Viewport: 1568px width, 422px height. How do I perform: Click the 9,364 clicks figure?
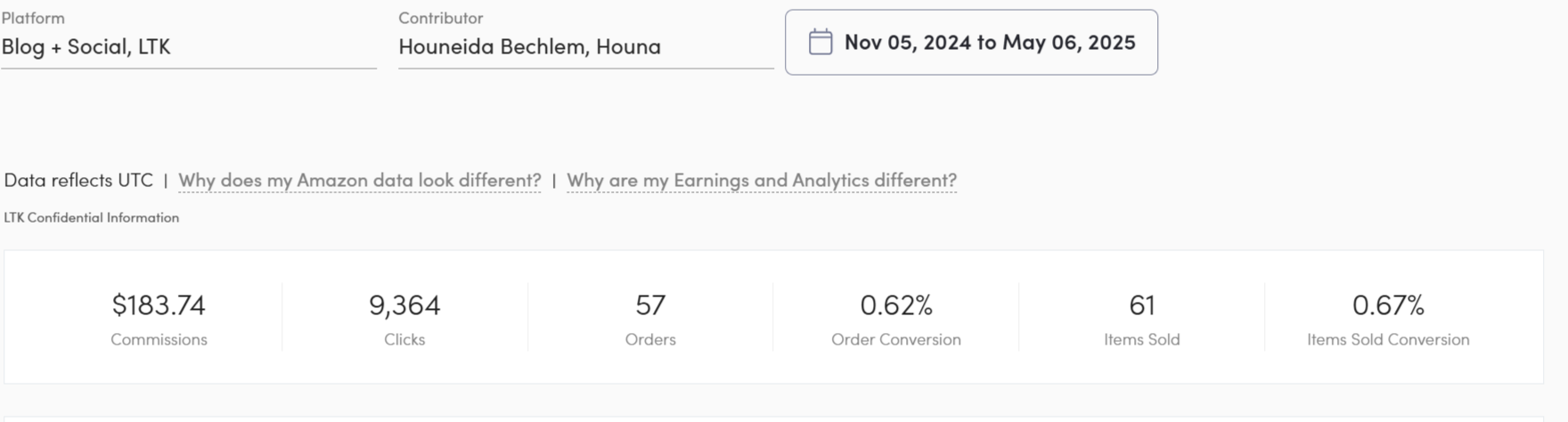(404, 305)
